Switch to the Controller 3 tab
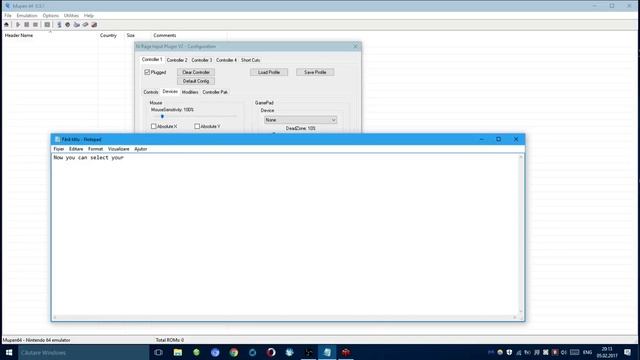 pyautogui.click(x=202, y=60)
